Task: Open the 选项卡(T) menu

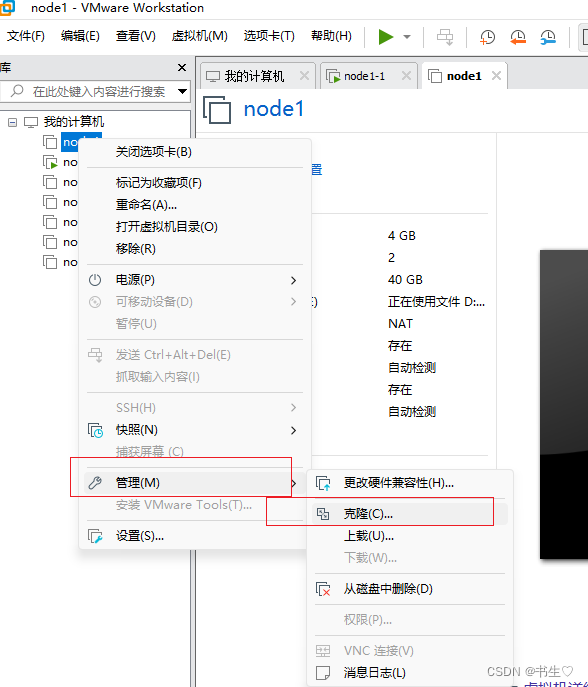Action: tap(269, 36)
